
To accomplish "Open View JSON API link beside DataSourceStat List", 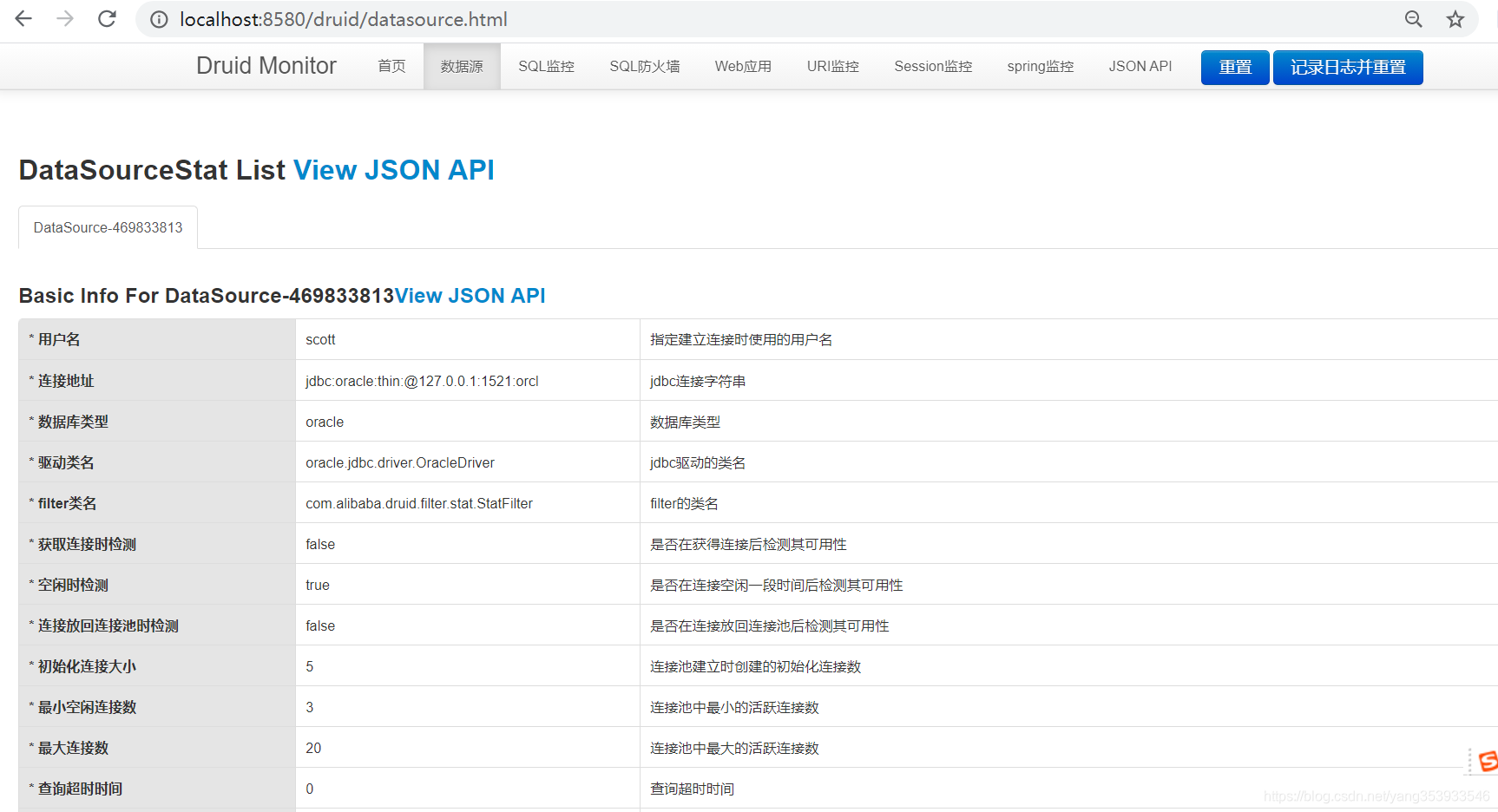I will [x=394, y=170].
